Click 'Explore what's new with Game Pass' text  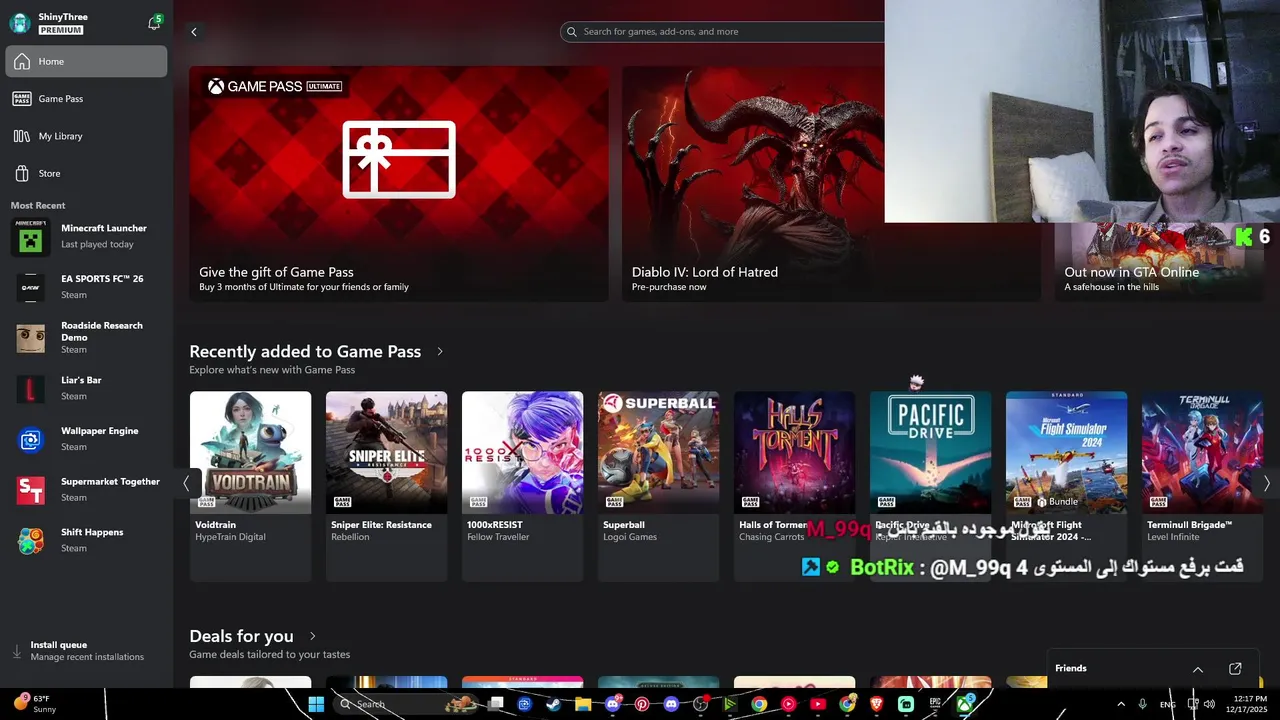tap(272, 370)
